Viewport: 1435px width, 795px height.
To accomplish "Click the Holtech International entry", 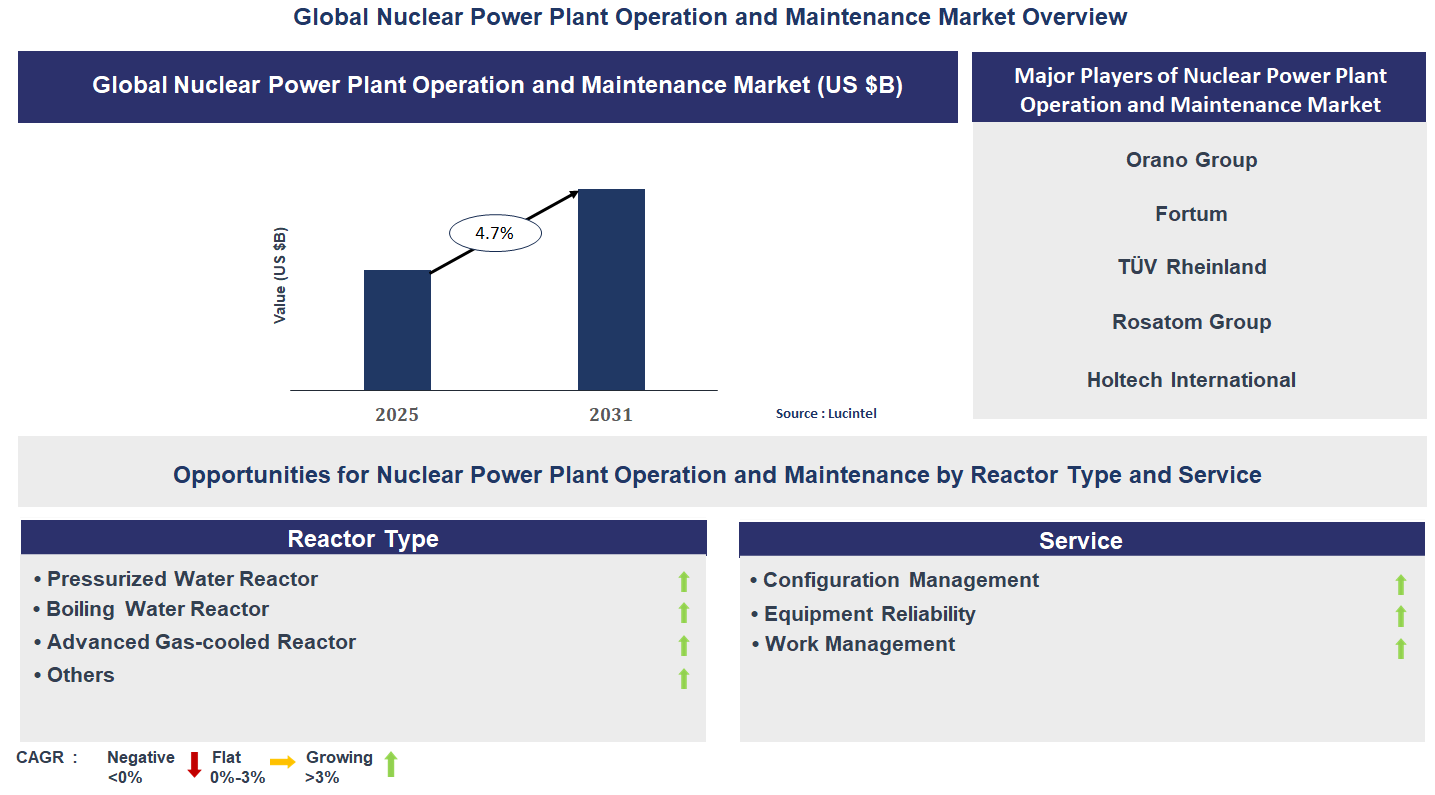I will pyautogui.click(x=1190, y=379).
